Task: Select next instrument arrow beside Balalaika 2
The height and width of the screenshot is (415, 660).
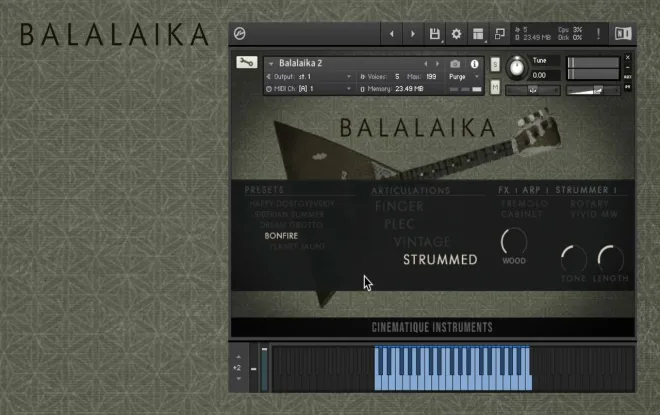Action: pyautogui.click(x=438, y=64)
